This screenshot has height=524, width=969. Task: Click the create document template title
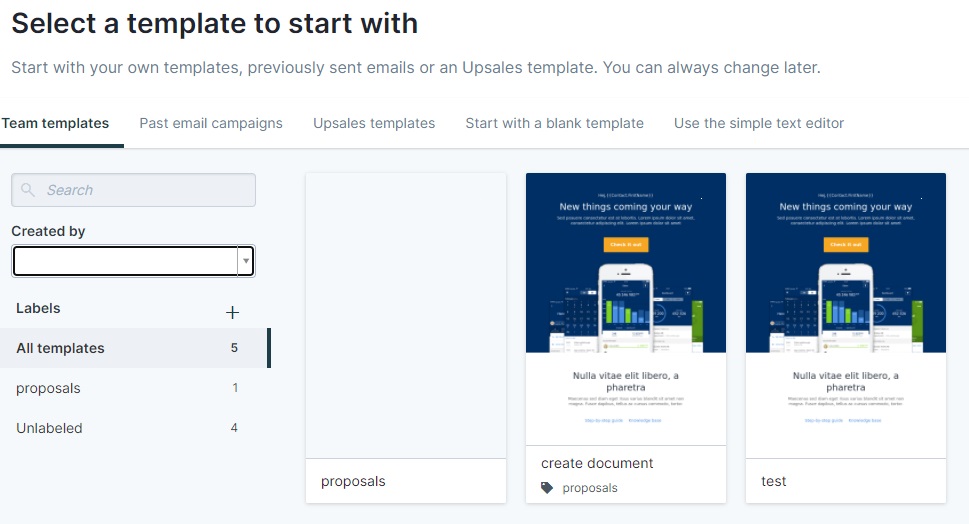tap(597, 463)
